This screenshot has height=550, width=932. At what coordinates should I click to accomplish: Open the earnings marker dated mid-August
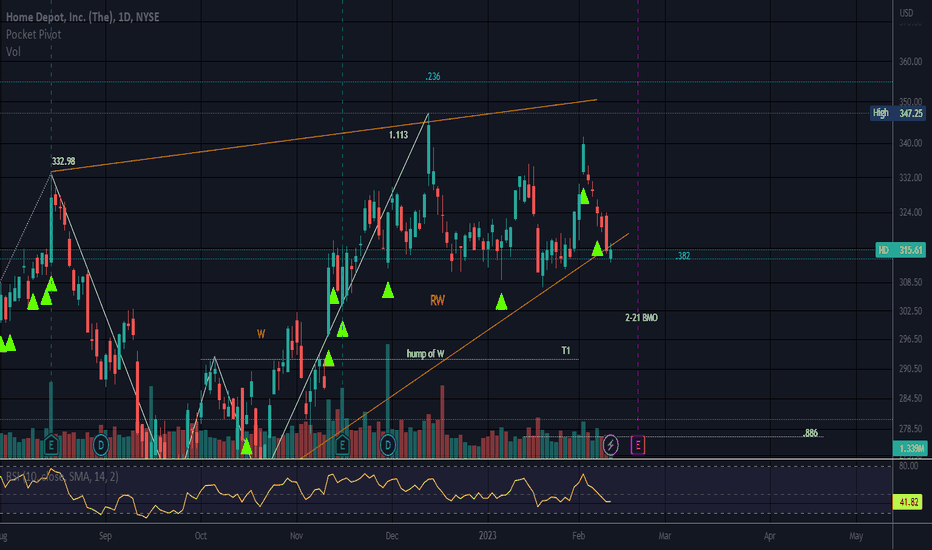coord(51,445)
